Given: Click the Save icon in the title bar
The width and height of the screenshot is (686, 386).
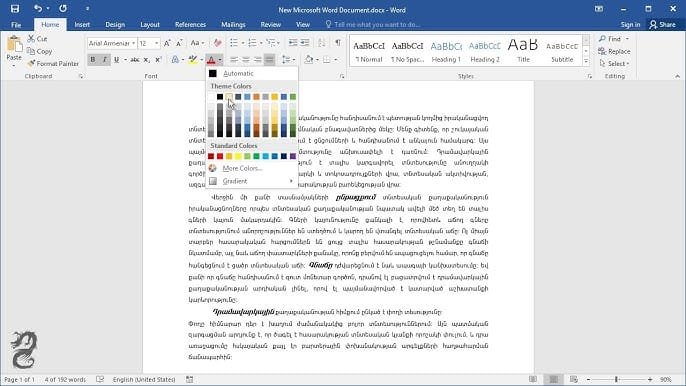Looking at the screenshot, I should (15, 9).
